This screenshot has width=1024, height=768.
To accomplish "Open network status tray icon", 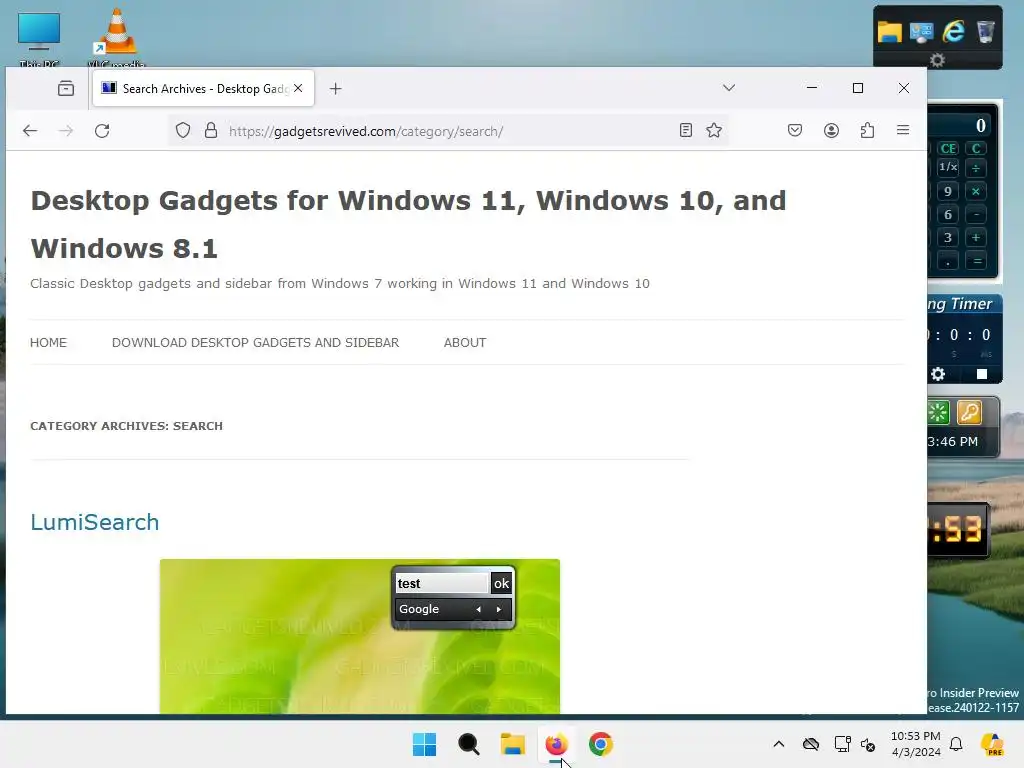I will click(842, 744).
